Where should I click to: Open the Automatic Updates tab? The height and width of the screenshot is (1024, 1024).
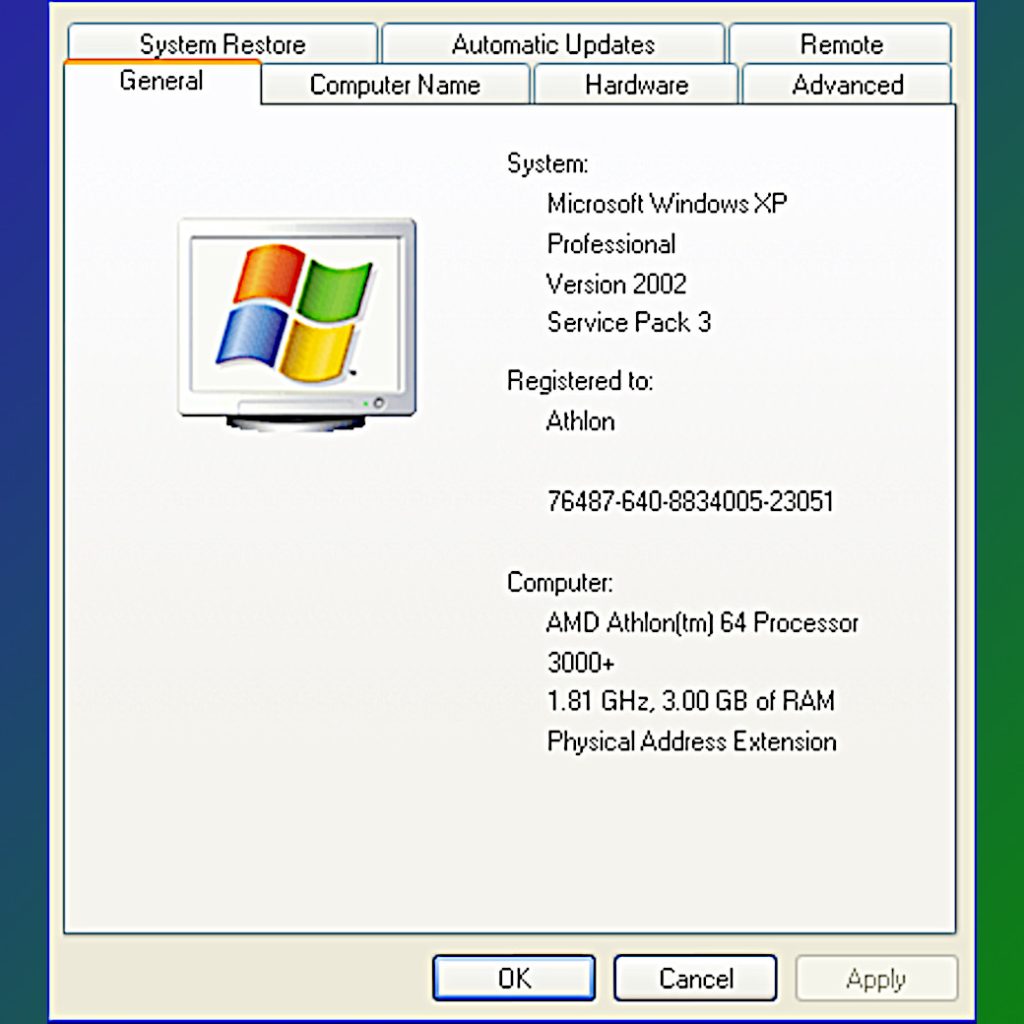(553, 43)
